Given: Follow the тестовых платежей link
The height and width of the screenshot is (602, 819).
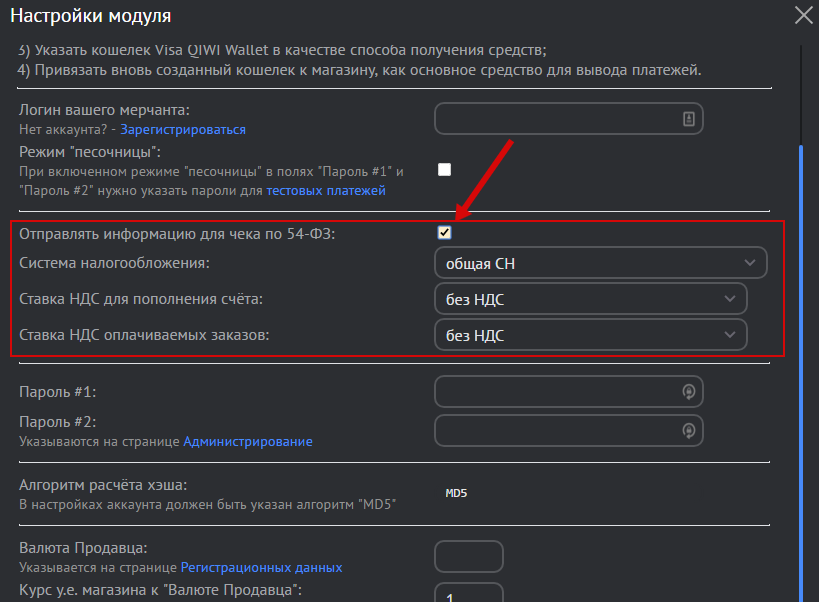Looking at the screenshot, I should pyautogui.click(x=325, y=190).
